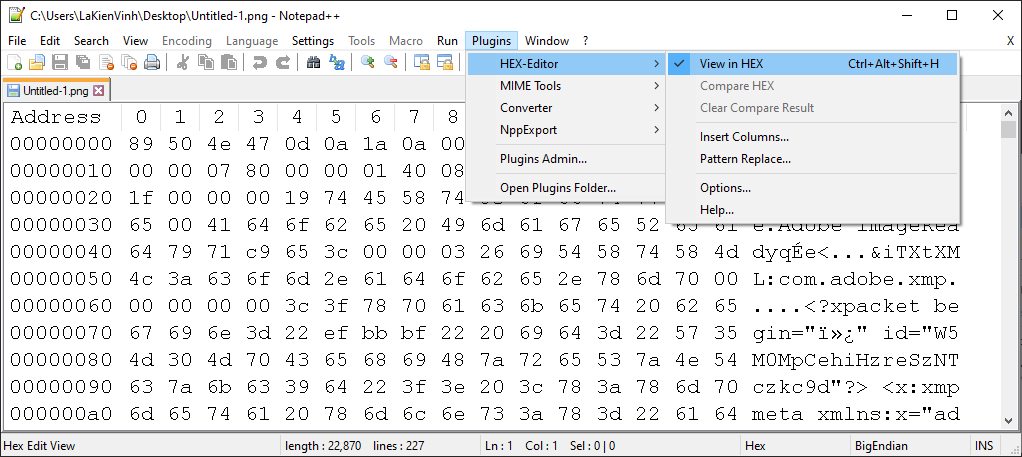Click the Close document toolbar icon

click(106, 63)
